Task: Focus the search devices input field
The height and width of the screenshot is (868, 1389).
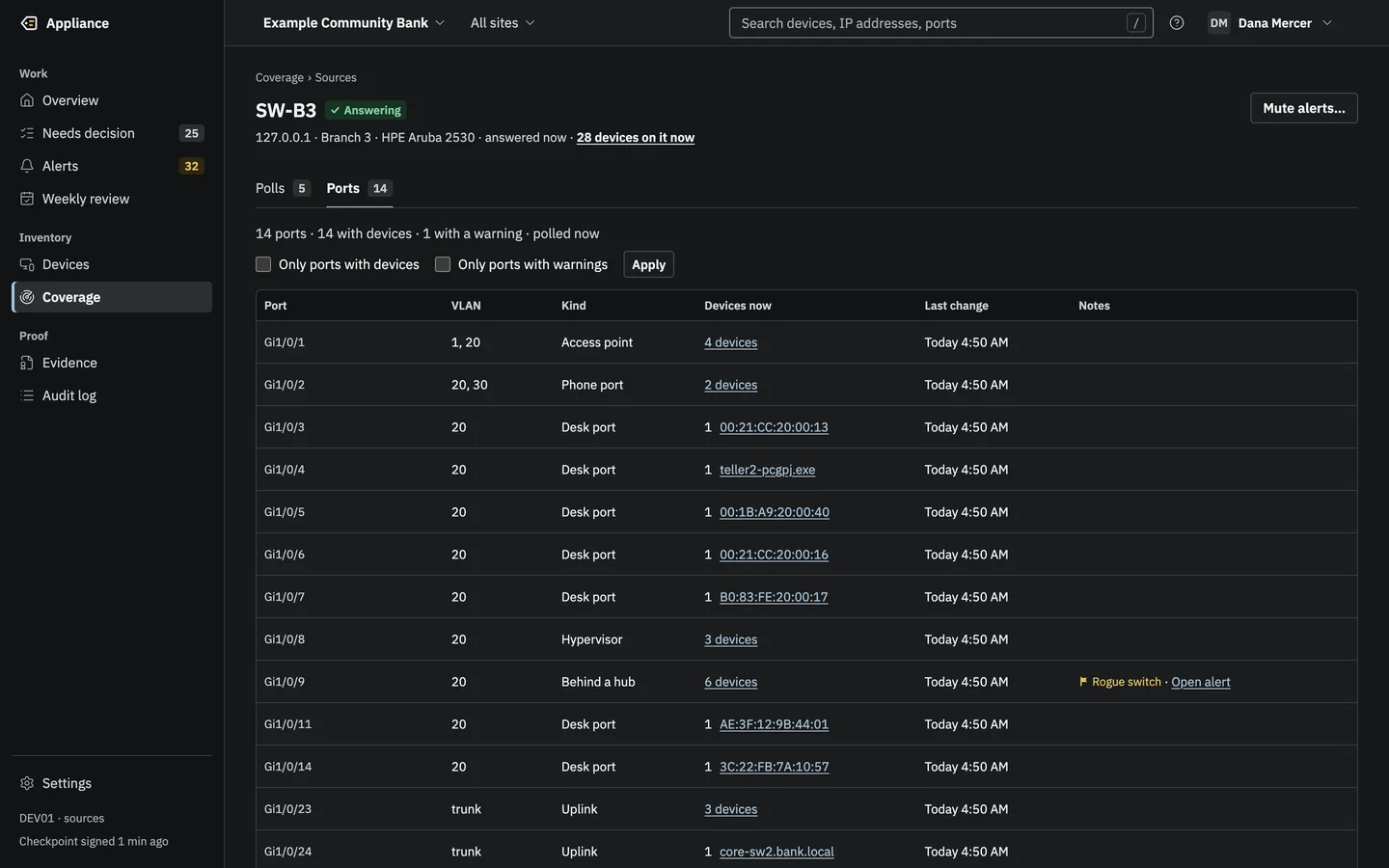Action: [x=940, y=23]
